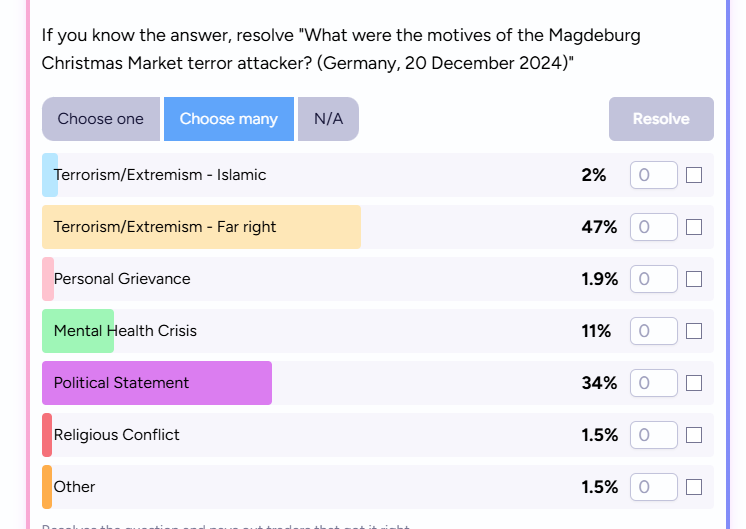Focus the Far right percentage input
The width and height of the screenshot is (746, 529).
[x=653, y=227]
